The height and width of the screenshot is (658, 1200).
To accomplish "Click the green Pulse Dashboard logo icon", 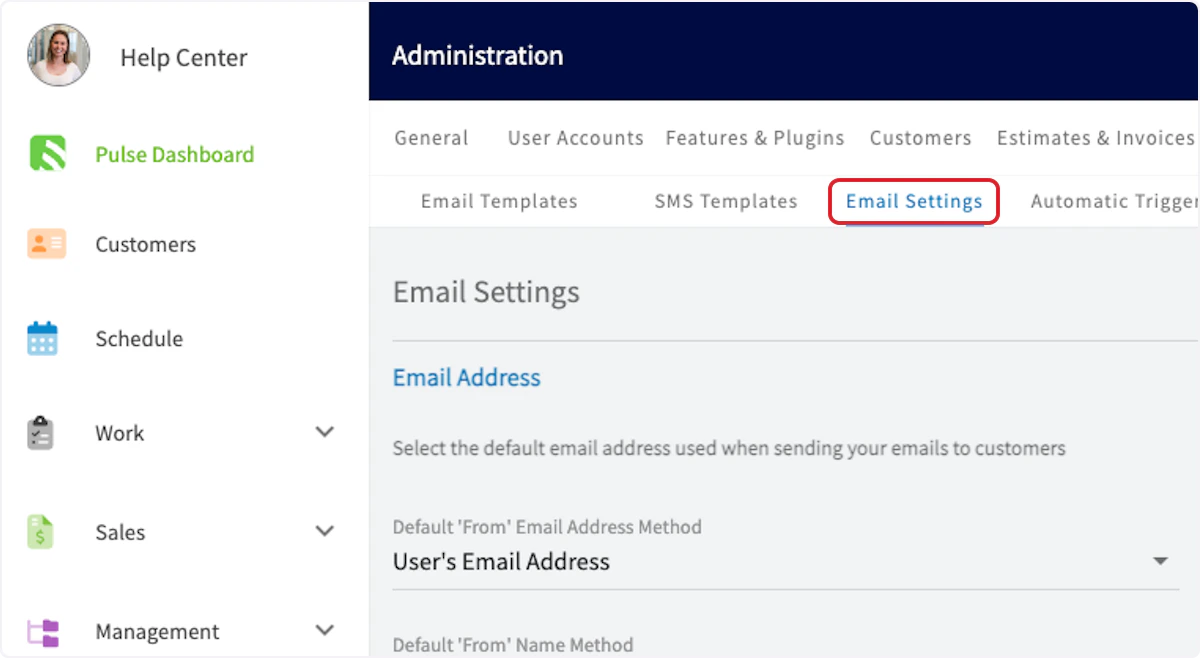I will tap(46, 154).
